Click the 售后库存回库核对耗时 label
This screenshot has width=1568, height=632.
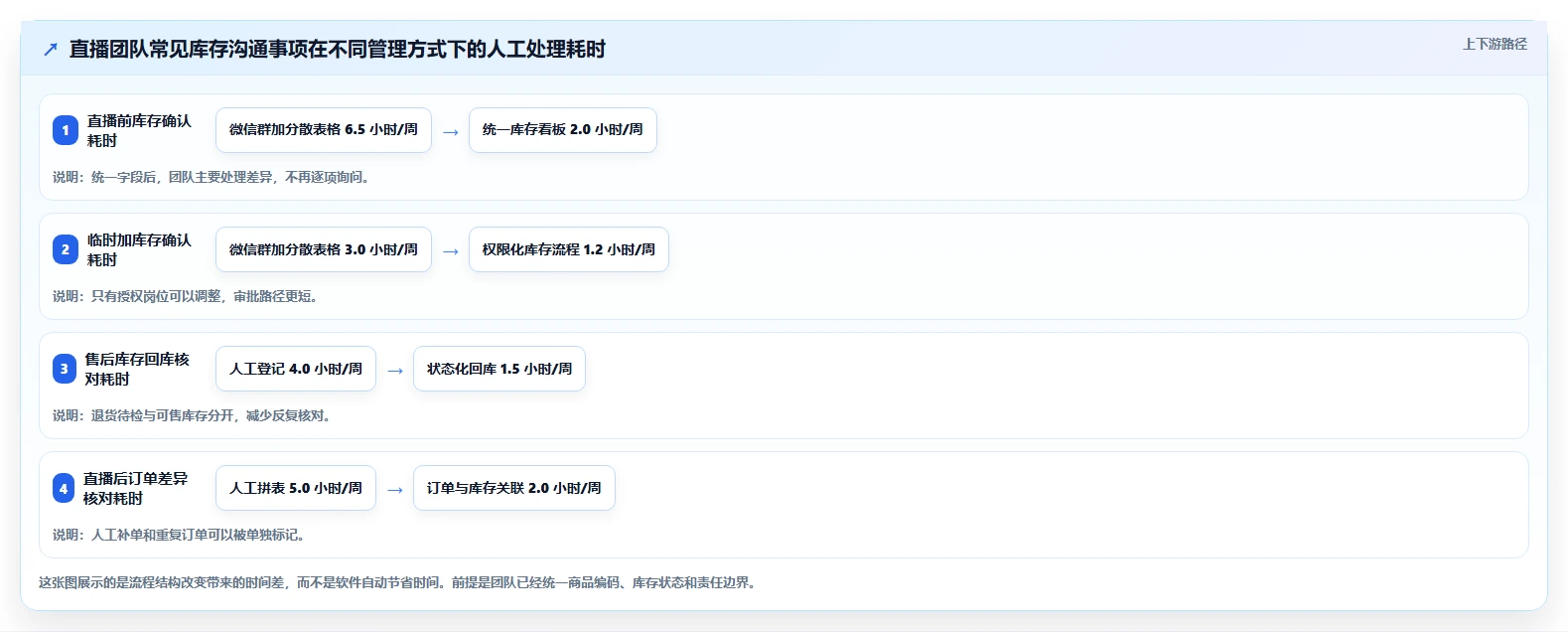coord(137,369)
